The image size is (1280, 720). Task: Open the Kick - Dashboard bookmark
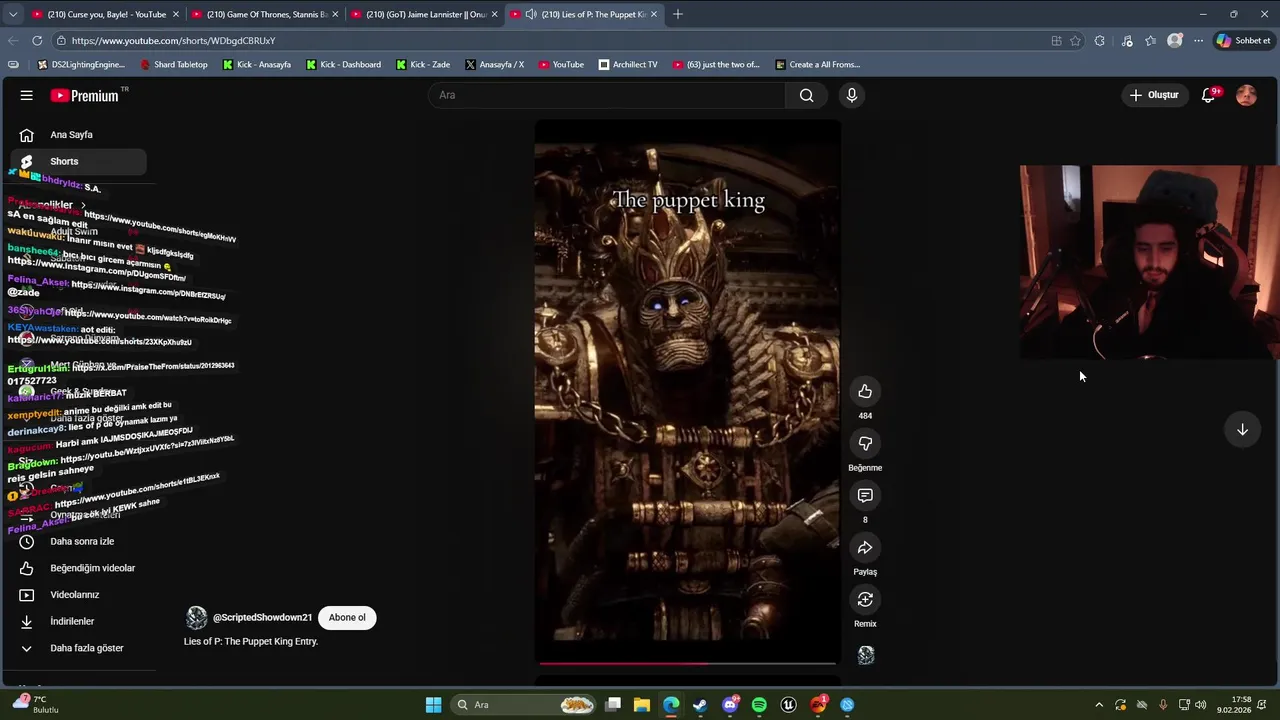343,65
